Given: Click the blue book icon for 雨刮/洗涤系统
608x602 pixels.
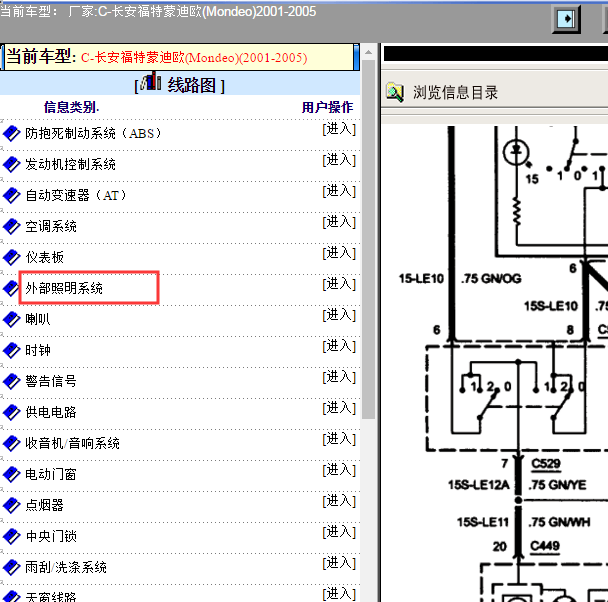Looking at the screenshot, I should coord(11,568).
